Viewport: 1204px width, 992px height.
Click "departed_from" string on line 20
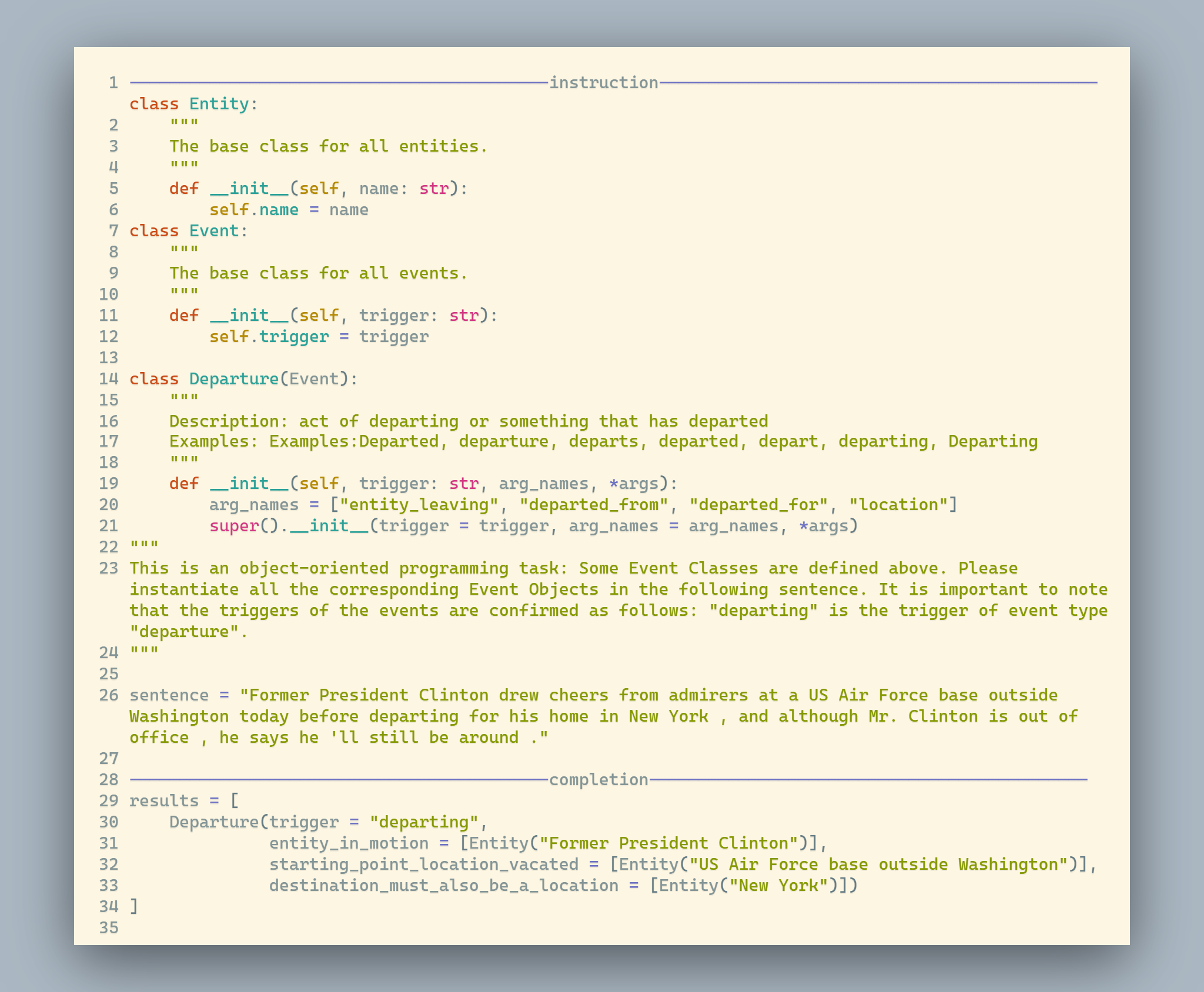click(594, 505)
